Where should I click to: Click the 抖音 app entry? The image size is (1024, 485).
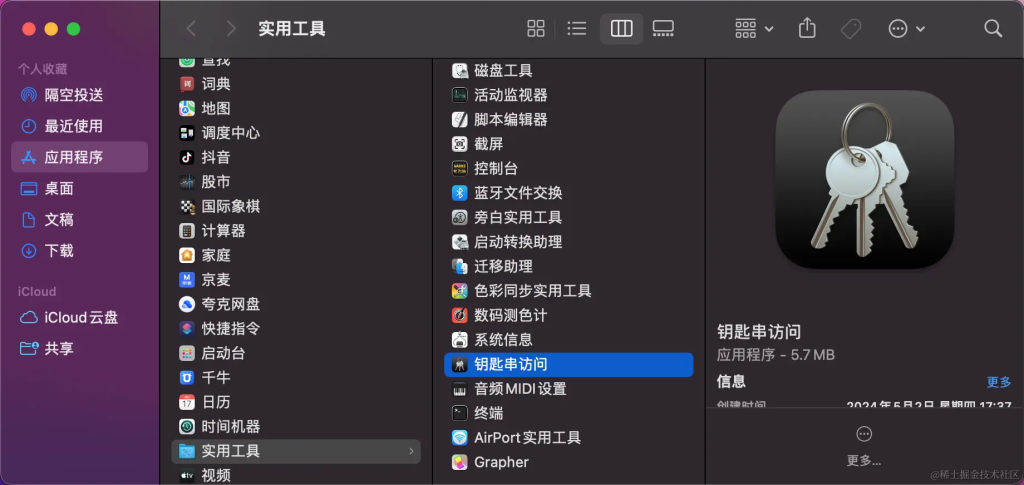(215, 157)
